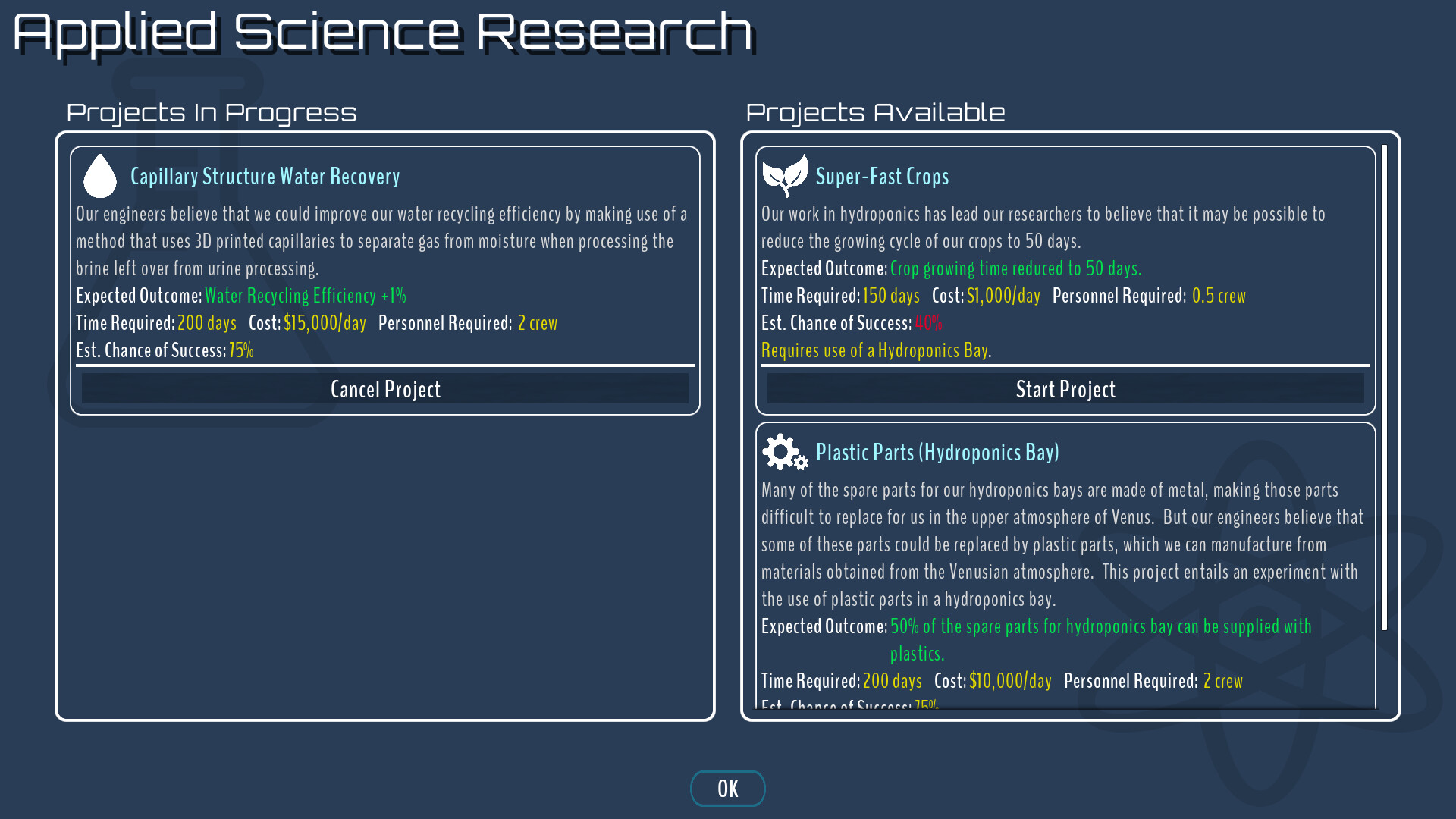Click the Crop growing time reduced outcome text
The width and height of the screenshot is (1456, 819).
coord(1015,268)
